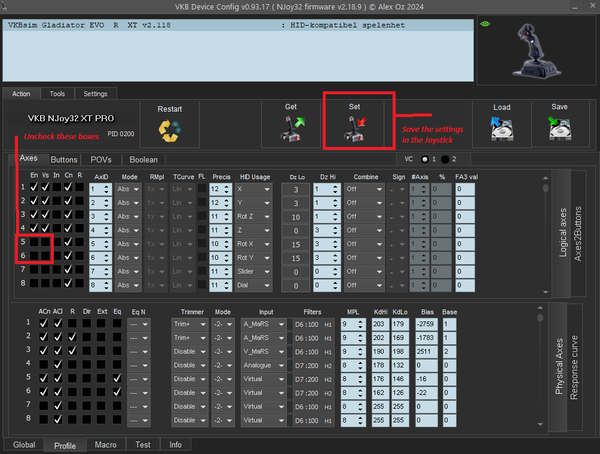This screenshot has height=454, width=600.
Task: Switch to the Macro bottom tab
Action: (x=105, y=445)
